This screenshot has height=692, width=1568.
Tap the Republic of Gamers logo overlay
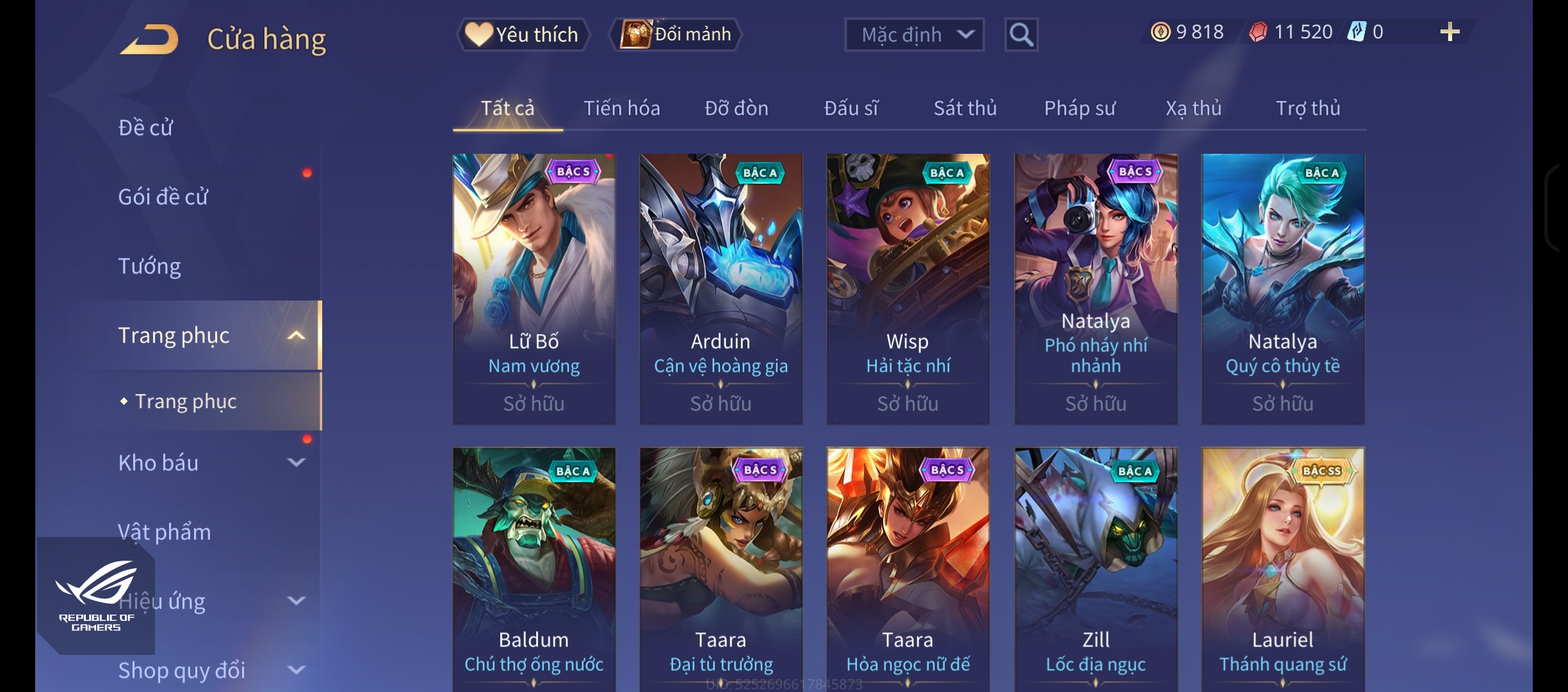96,595
